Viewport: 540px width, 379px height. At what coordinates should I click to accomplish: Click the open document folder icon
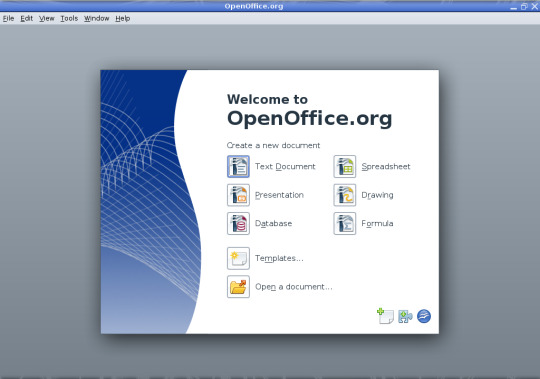coord(238,287)
